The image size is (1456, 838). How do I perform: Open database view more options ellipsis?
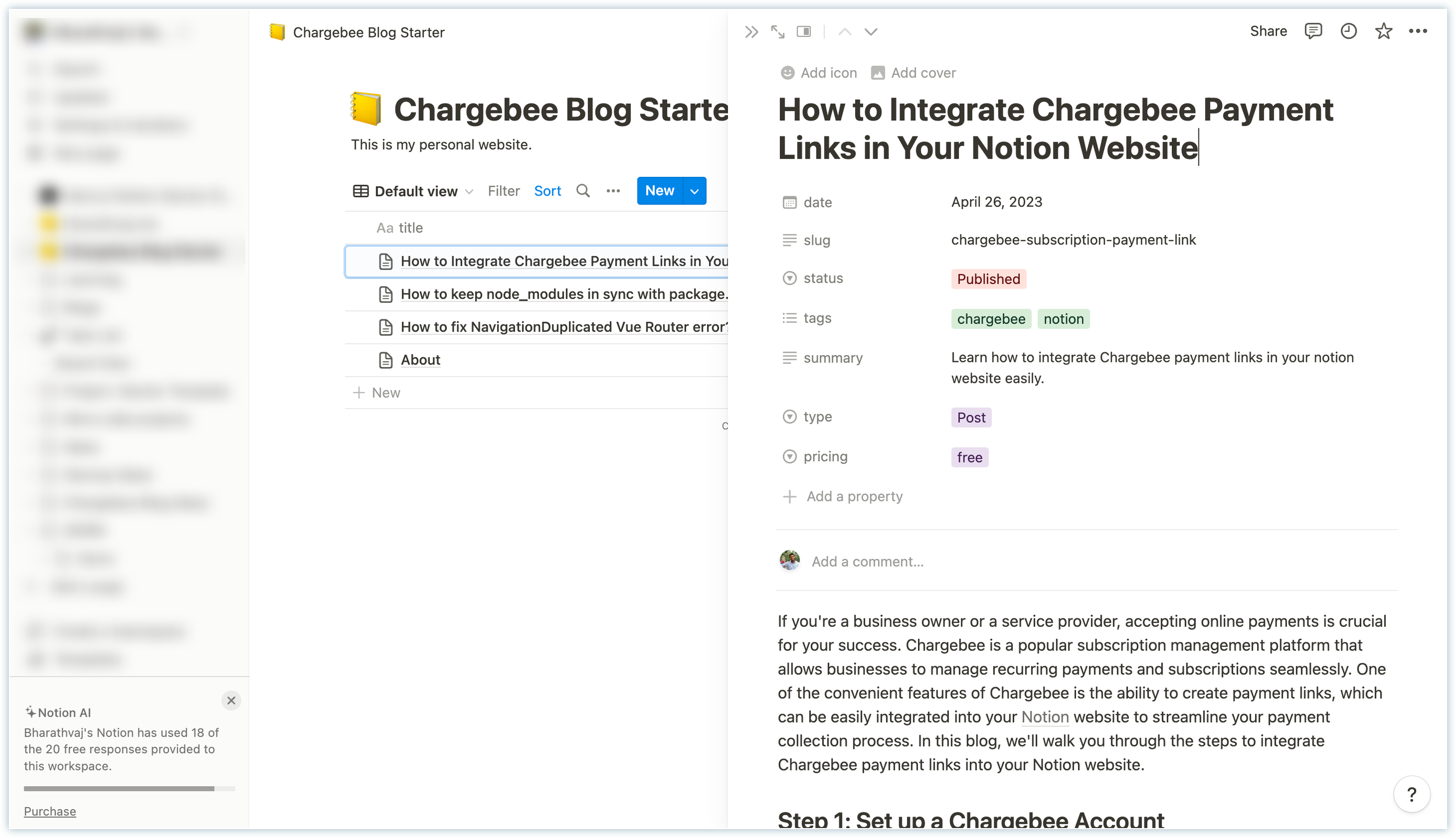[613, 190]
